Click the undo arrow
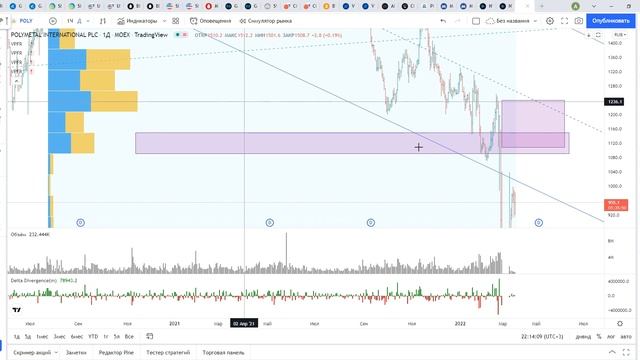Screen dimensions: 640x360 click(x=443, y=21)
